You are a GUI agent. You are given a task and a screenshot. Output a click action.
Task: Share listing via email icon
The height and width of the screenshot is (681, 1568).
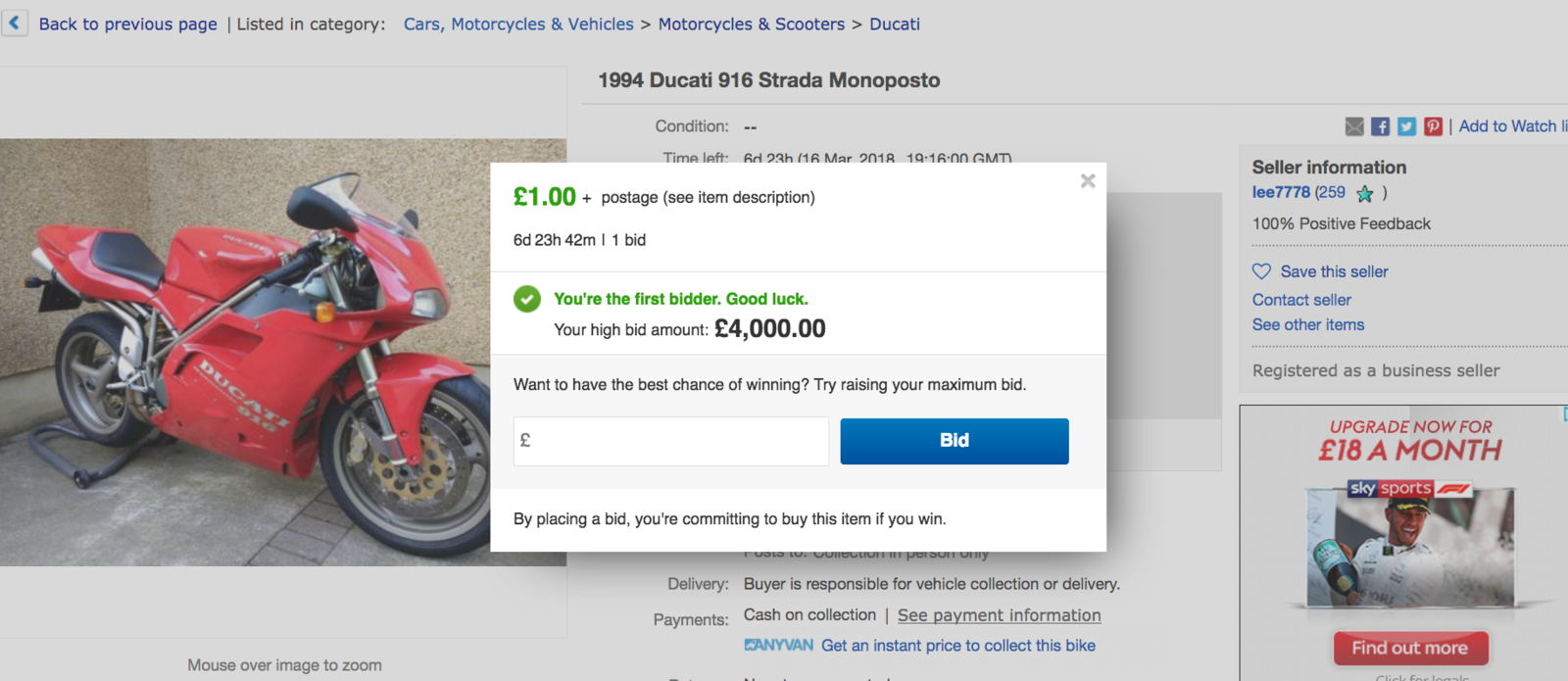[x=1354, y=126]
